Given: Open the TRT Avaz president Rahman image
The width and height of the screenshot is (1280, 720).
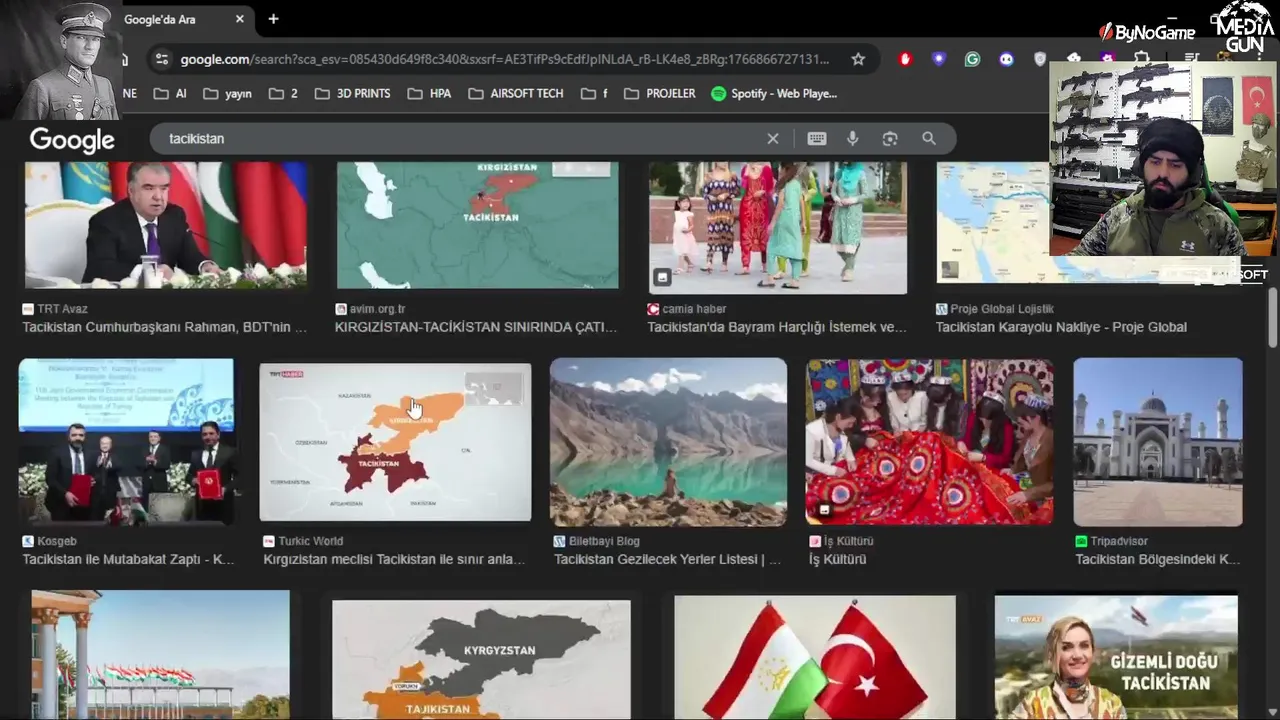Looking at the screenshot, I should (166, 226).
